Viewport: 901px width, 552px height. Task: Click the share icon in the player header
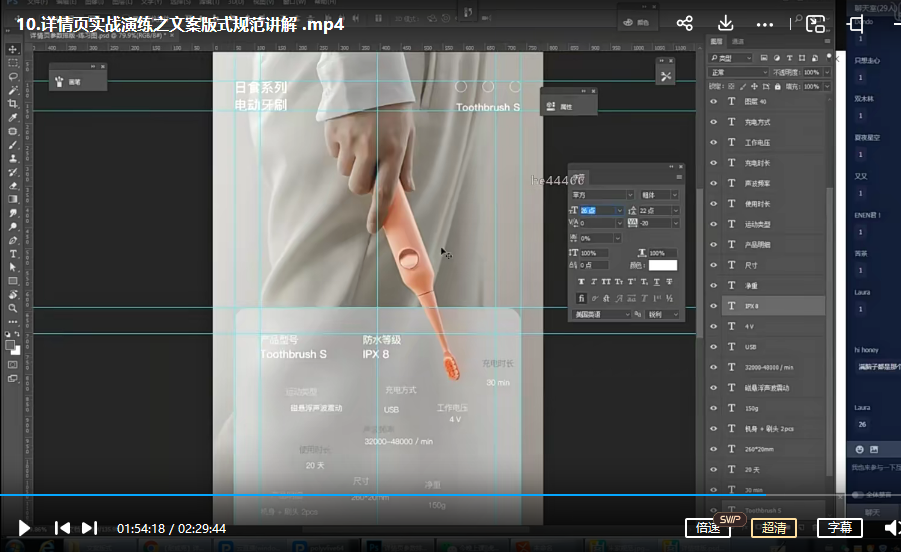[684, 24]
